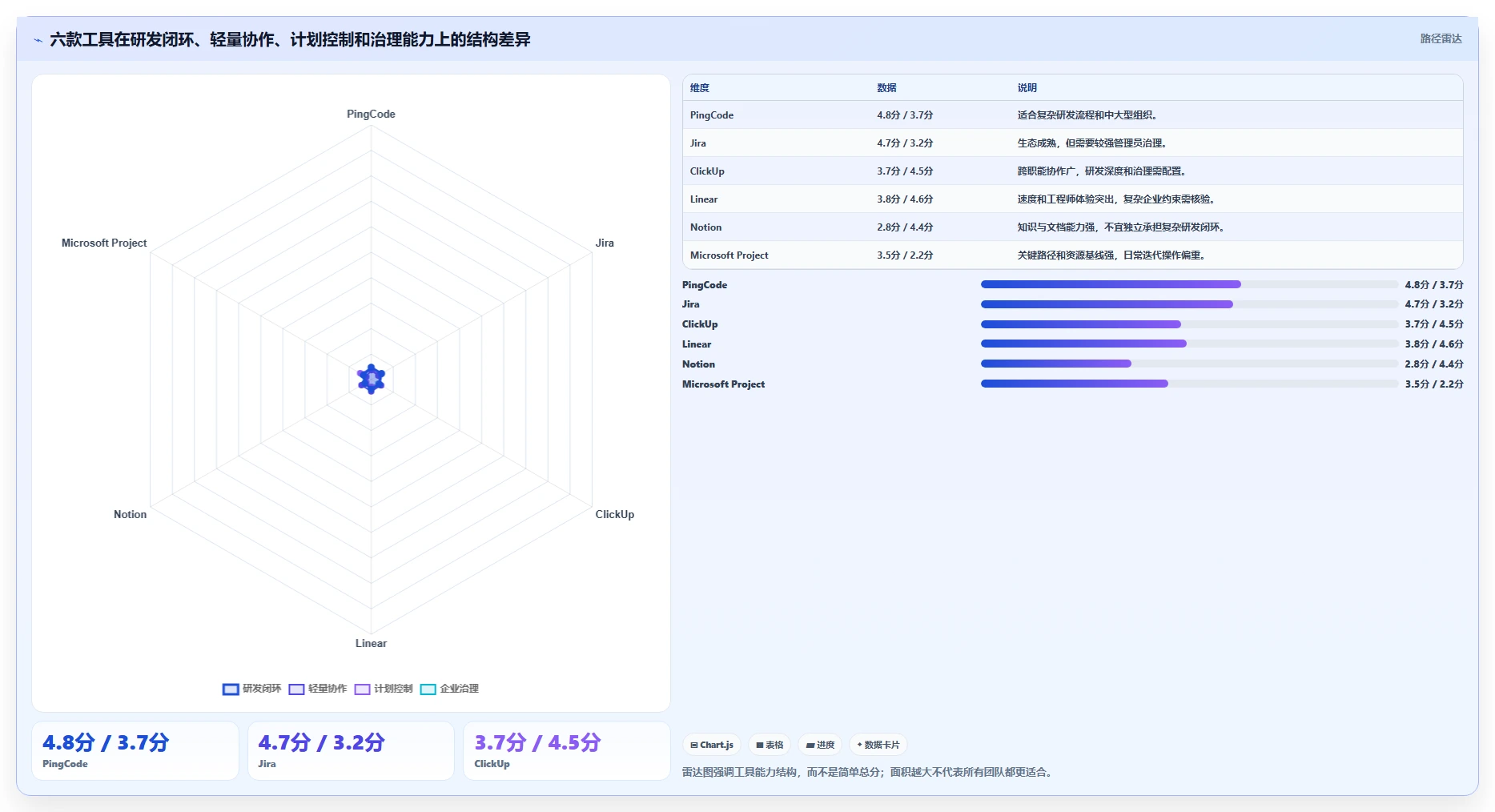Image resolution: width=1495 pixels, height=812 pixels.
Task: Click the ClickUp progress bar
Action: (x=1189, y=324)
